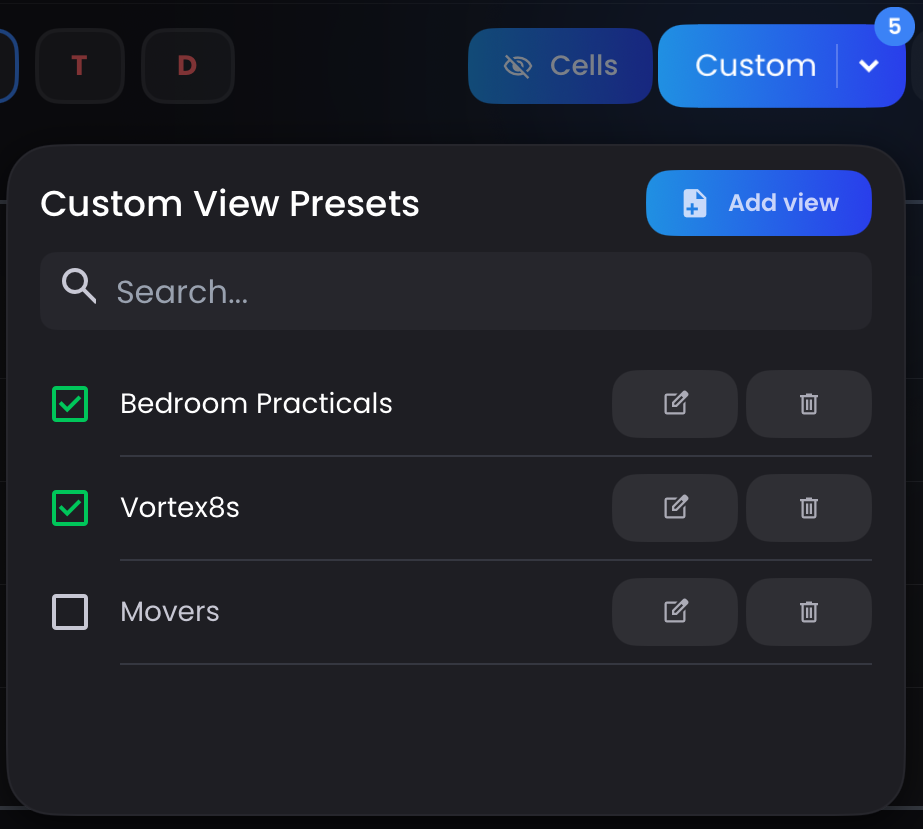Enable the Movers preset checkbox
Image resolution: width=923 pixels, height=829 pixels.
point(69,612)
